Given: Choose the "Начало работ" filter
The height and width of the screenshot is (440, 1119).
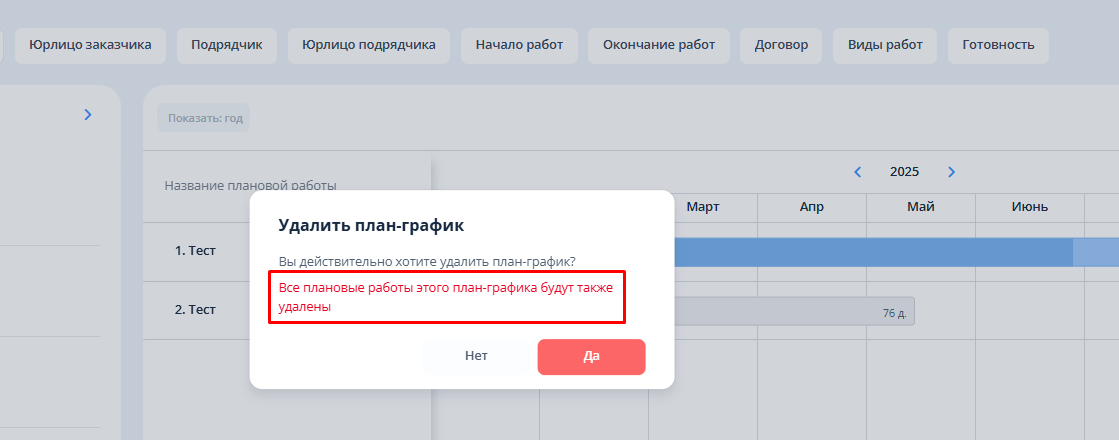Looking at the screenshot, I should [519, 45].
